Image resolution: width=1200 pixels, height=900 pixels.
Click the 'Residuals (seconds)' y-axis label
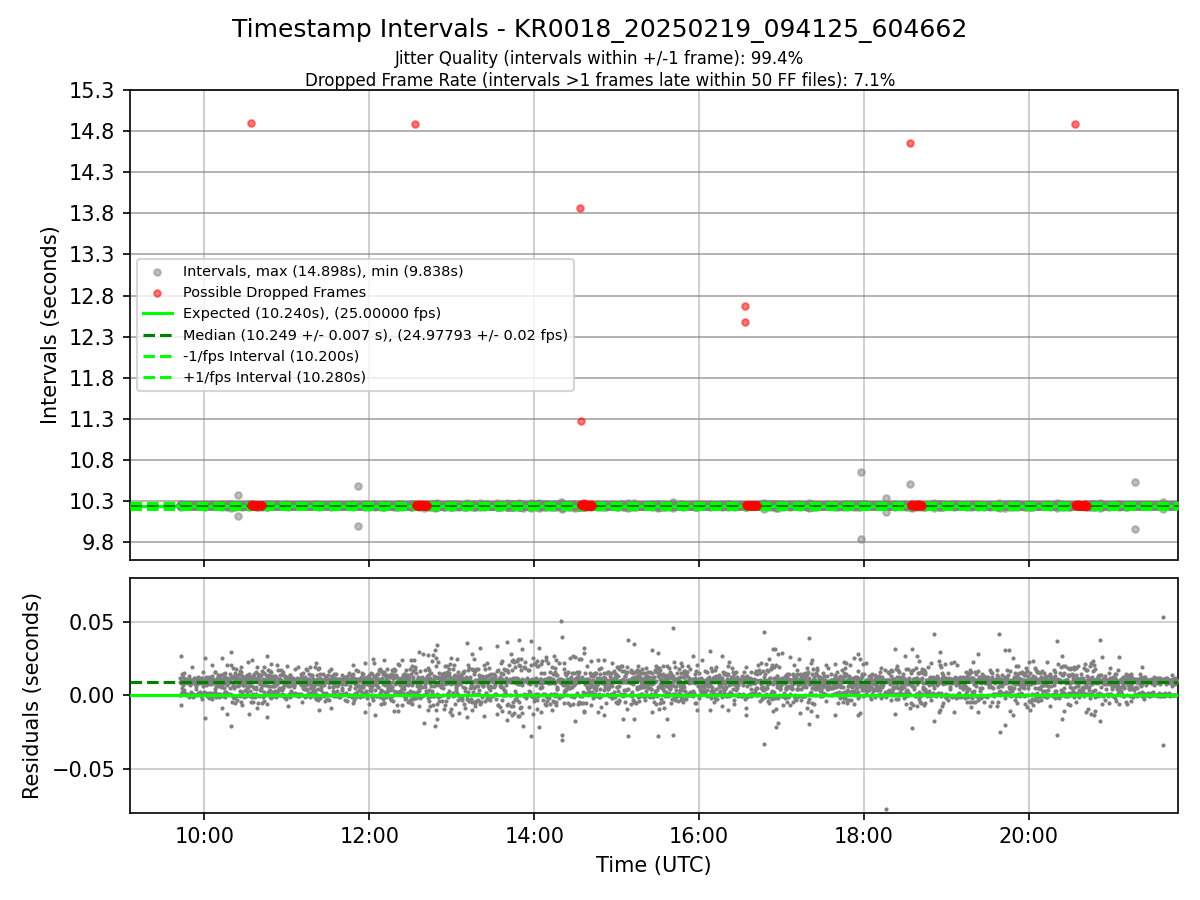[x=32, y=696]
